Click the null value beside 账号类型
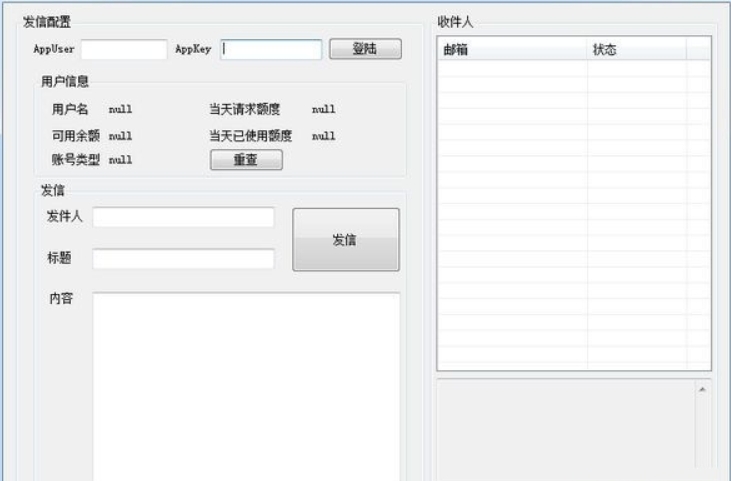The width and height of the screenshot is (731, 481). click(120, 160)
